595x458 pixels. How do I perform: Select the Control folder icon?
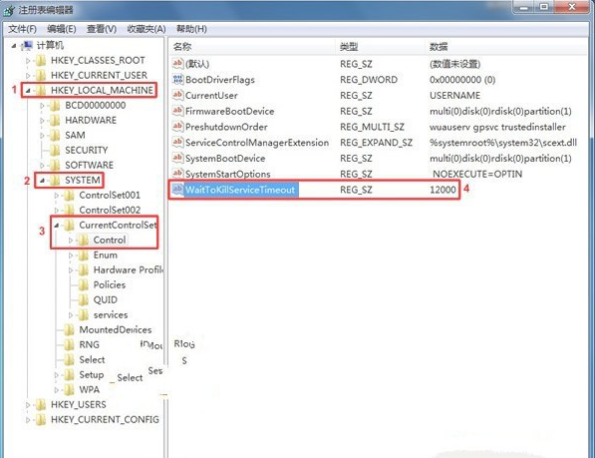coord(83,240)
